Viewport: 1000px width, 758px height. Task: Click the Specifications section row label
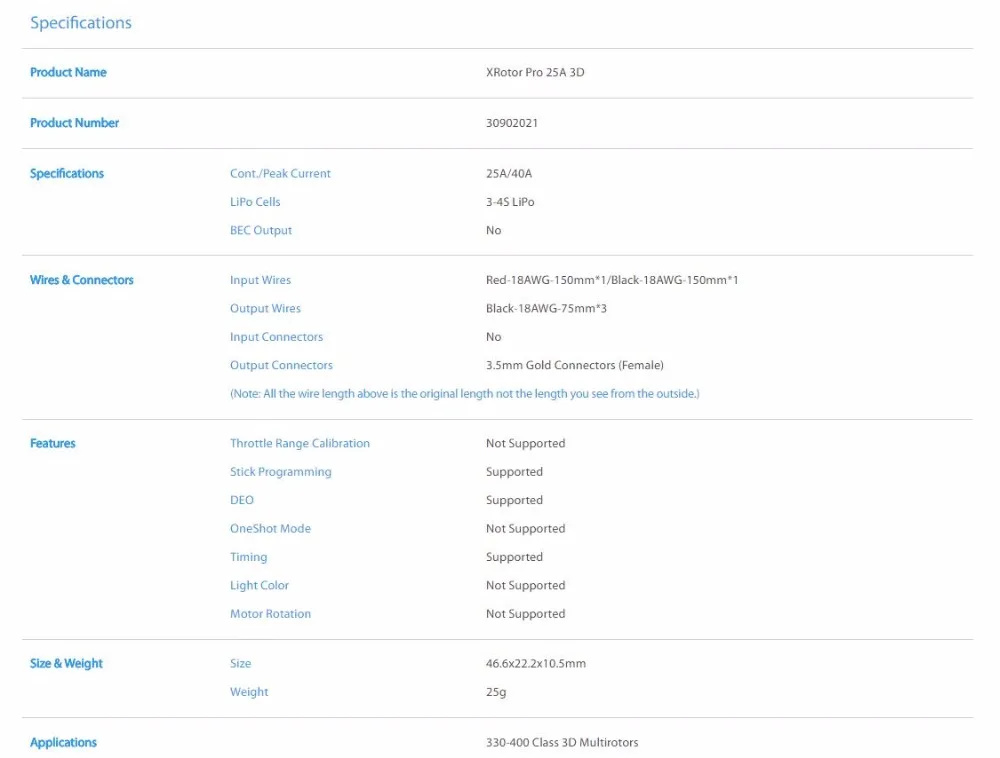(67, 173)
